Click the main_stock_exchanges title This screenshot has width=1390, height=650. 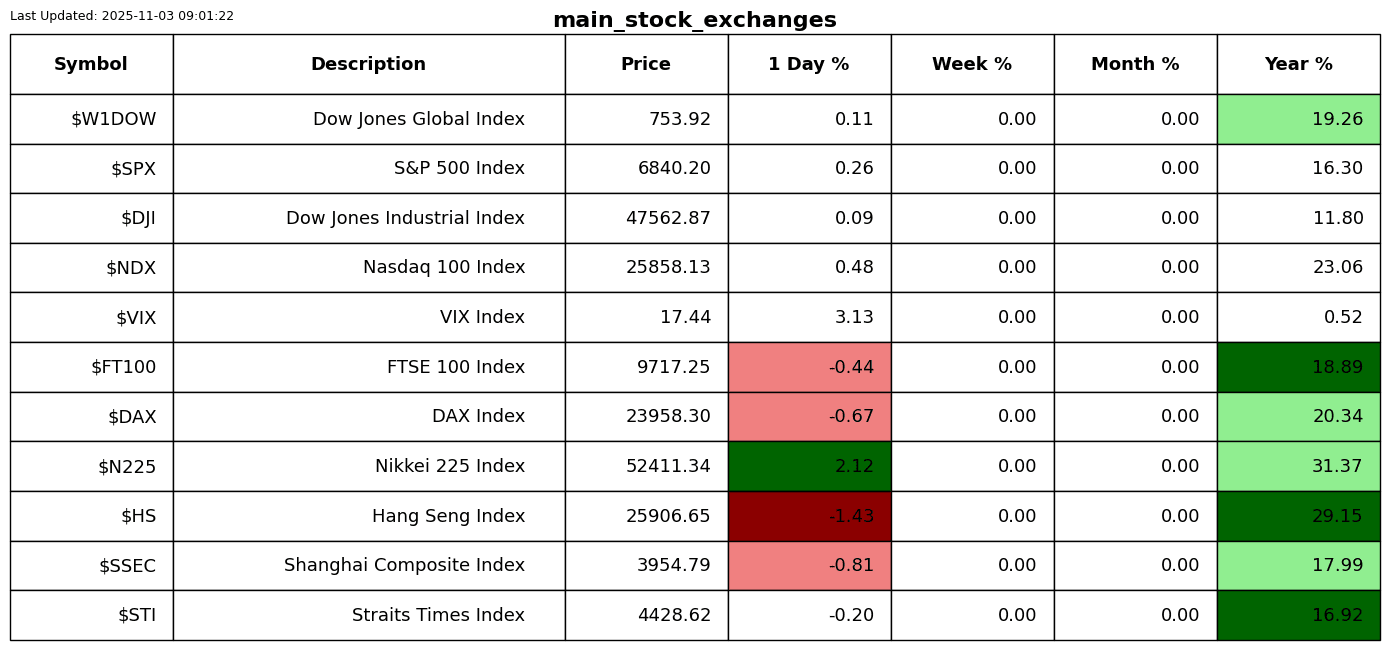pyautogui.click(x=694, y=21)
